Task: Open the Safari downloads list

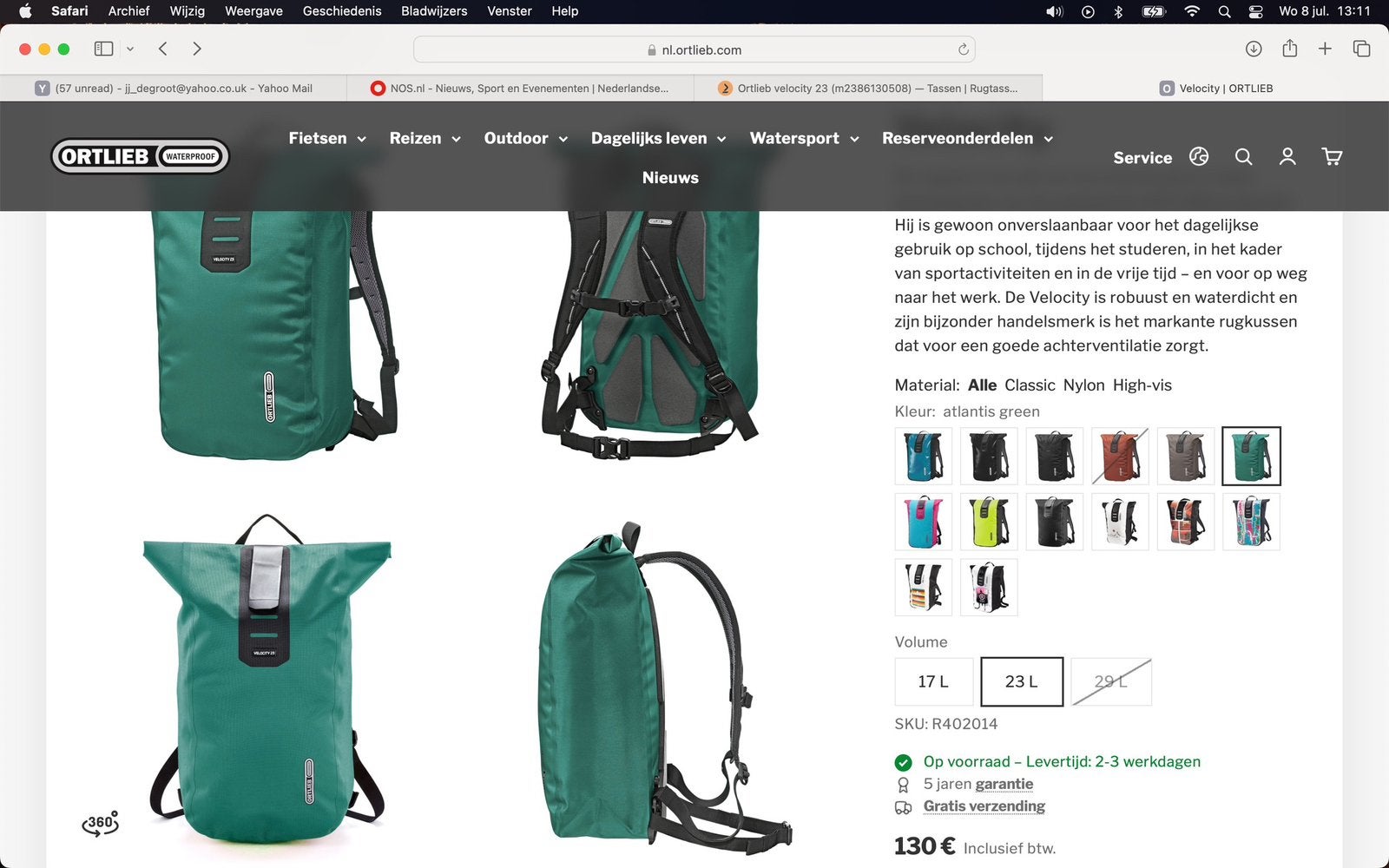Action: coord(1253,49)
